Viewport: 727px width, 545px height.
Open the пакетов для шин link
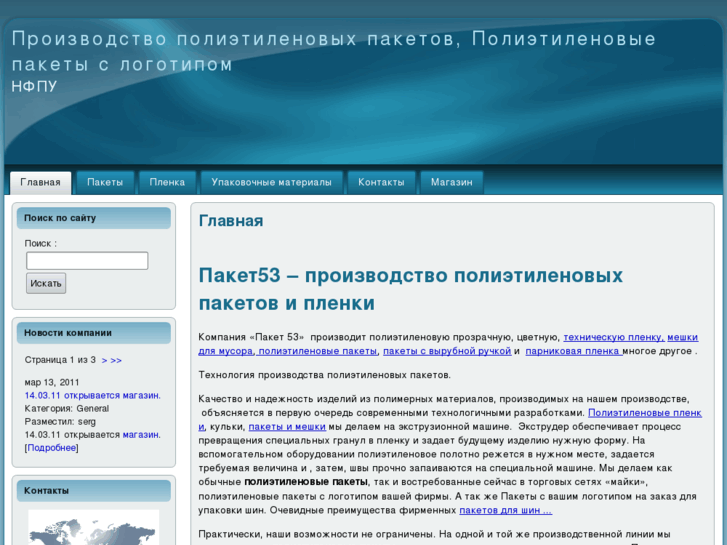coord(505,510)
